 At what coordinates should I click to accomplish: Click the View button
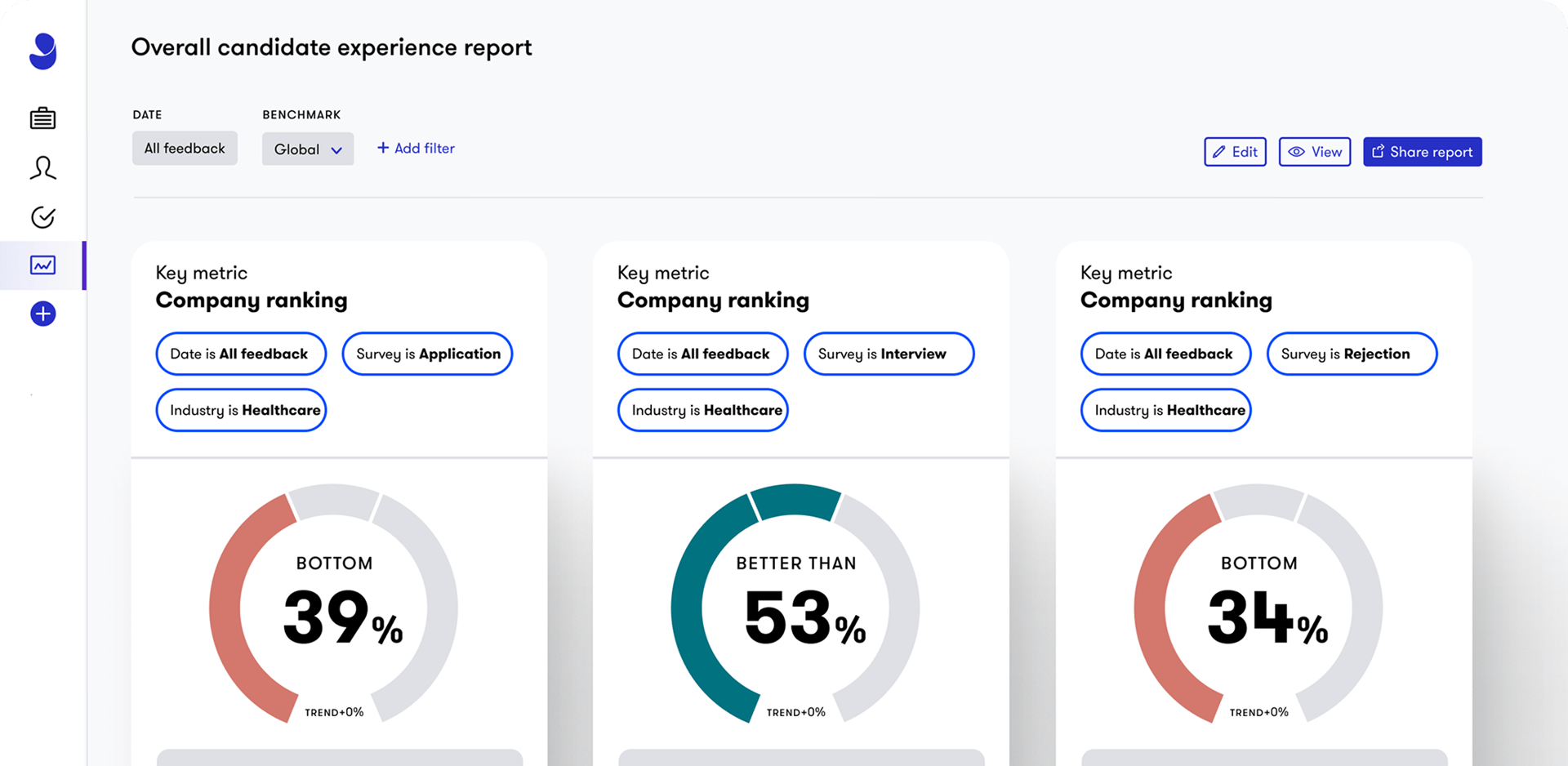click(x=1315, y=152)
